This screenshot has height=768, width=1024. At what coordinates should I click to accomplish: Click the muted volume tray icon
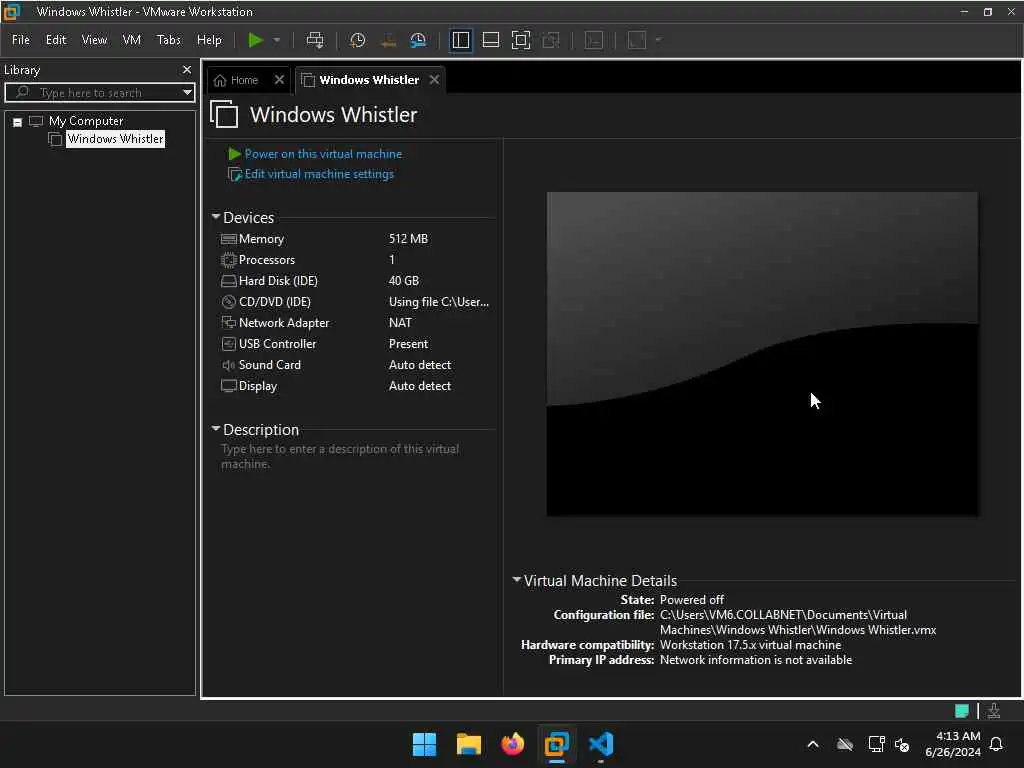click(x=902, y=744)
